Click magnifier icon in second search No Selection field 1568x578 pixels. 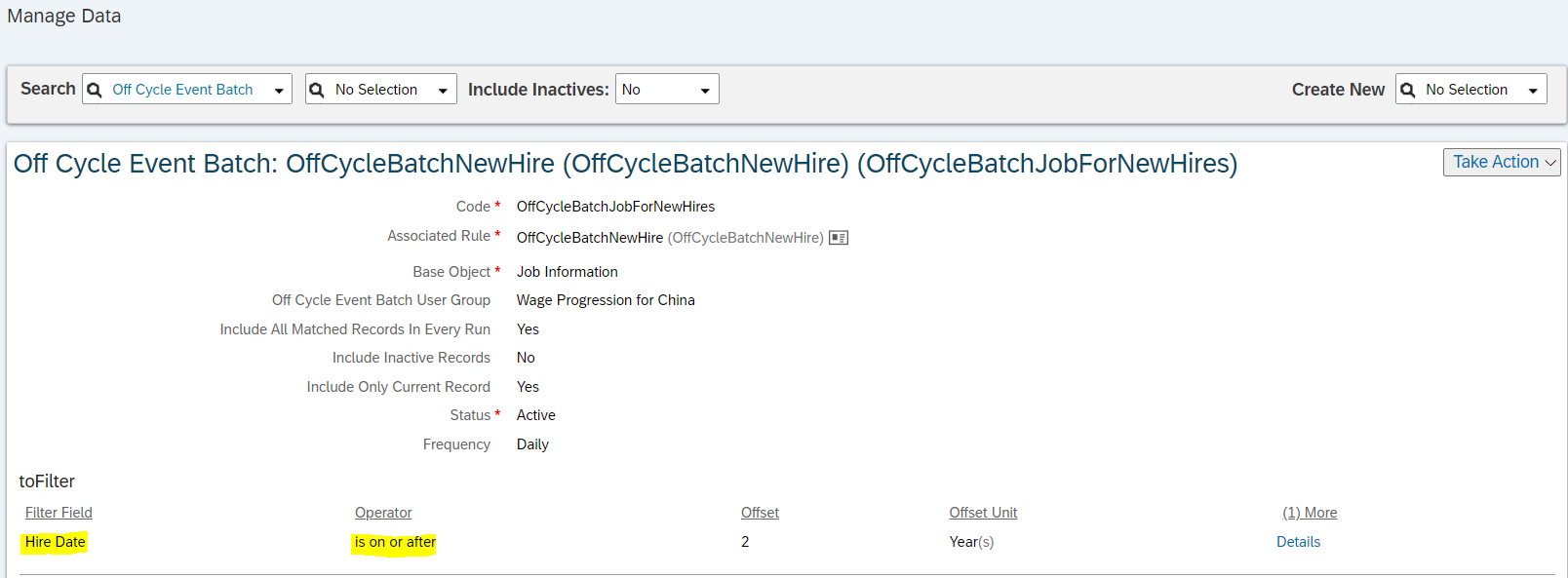point(317,90)
